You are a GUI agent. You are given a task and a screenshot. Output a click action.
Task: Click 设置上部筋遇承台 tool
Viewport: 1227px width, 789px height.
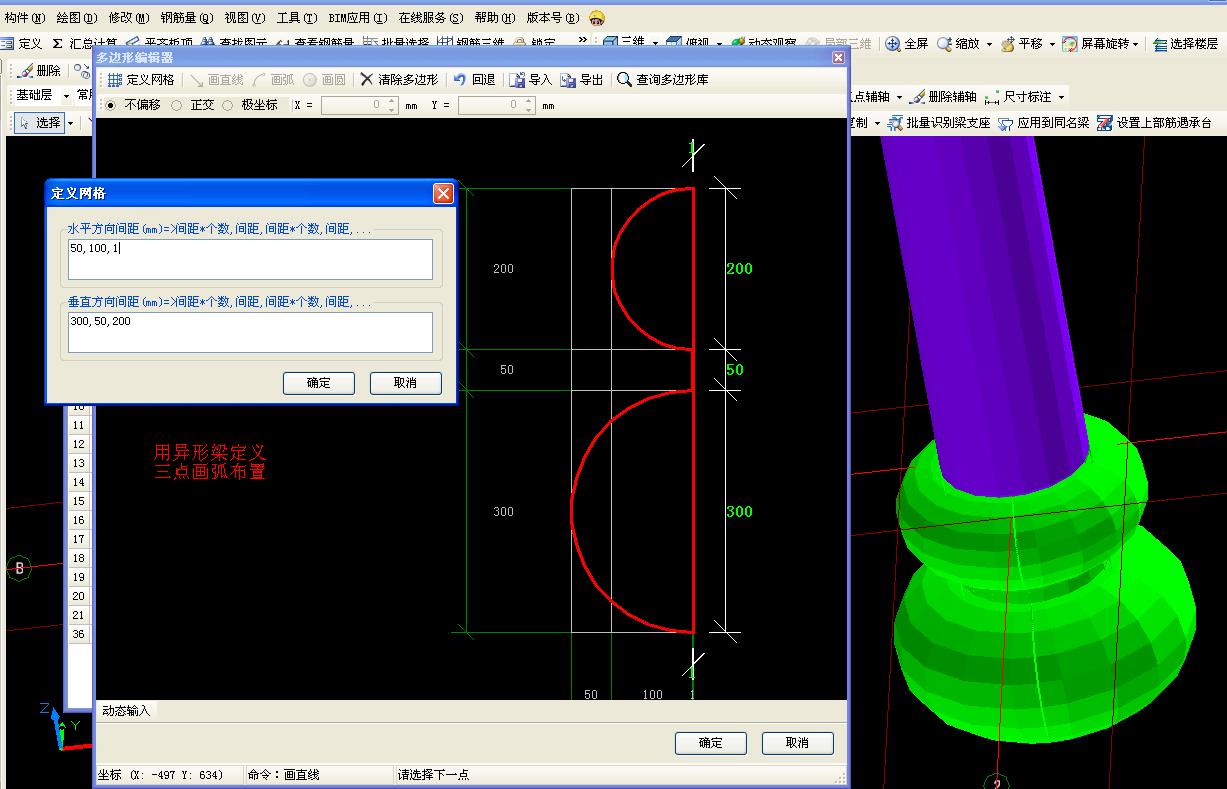pos(1154,123)
